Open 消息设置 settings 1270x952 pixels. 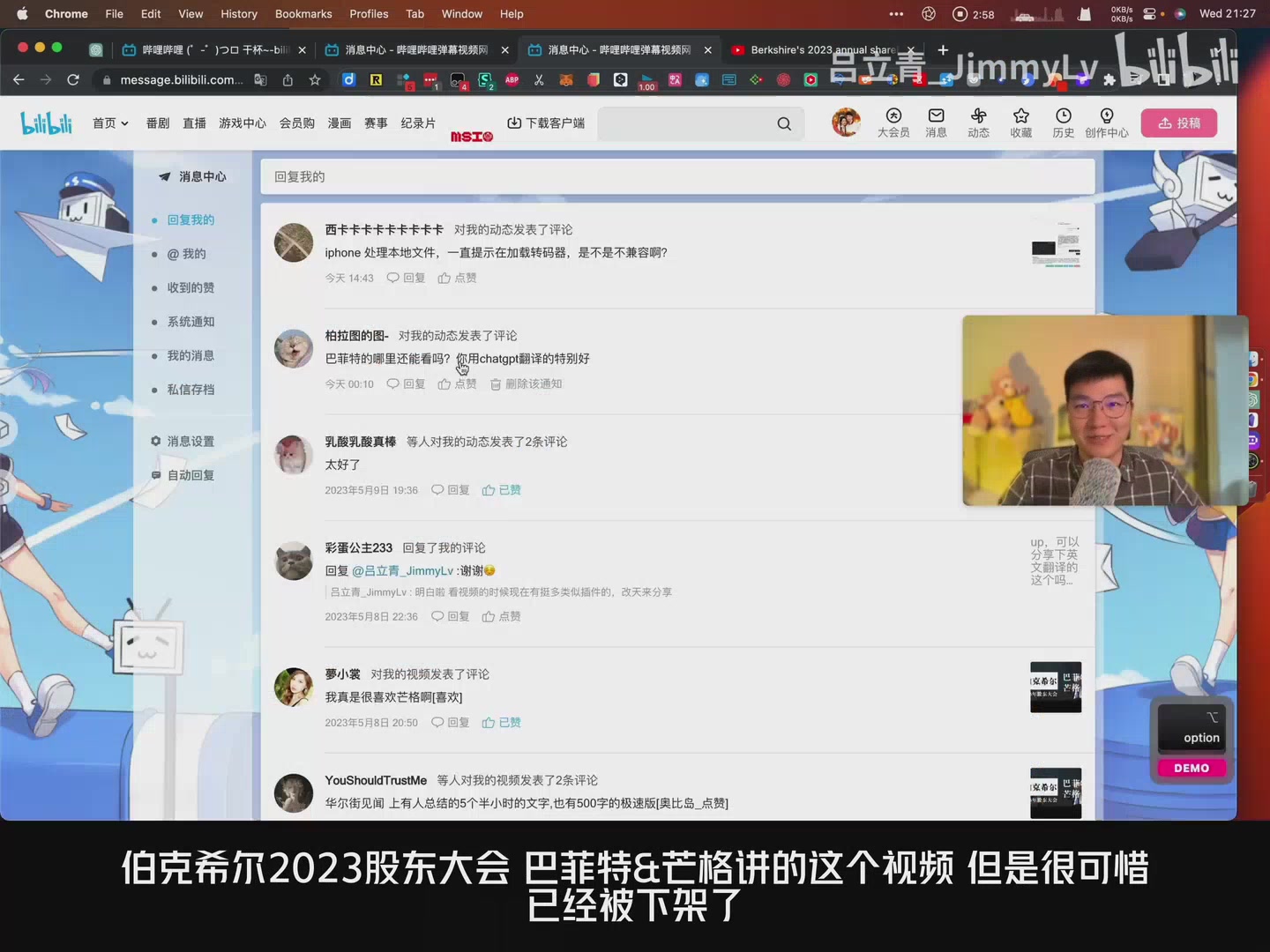(190, 442)
